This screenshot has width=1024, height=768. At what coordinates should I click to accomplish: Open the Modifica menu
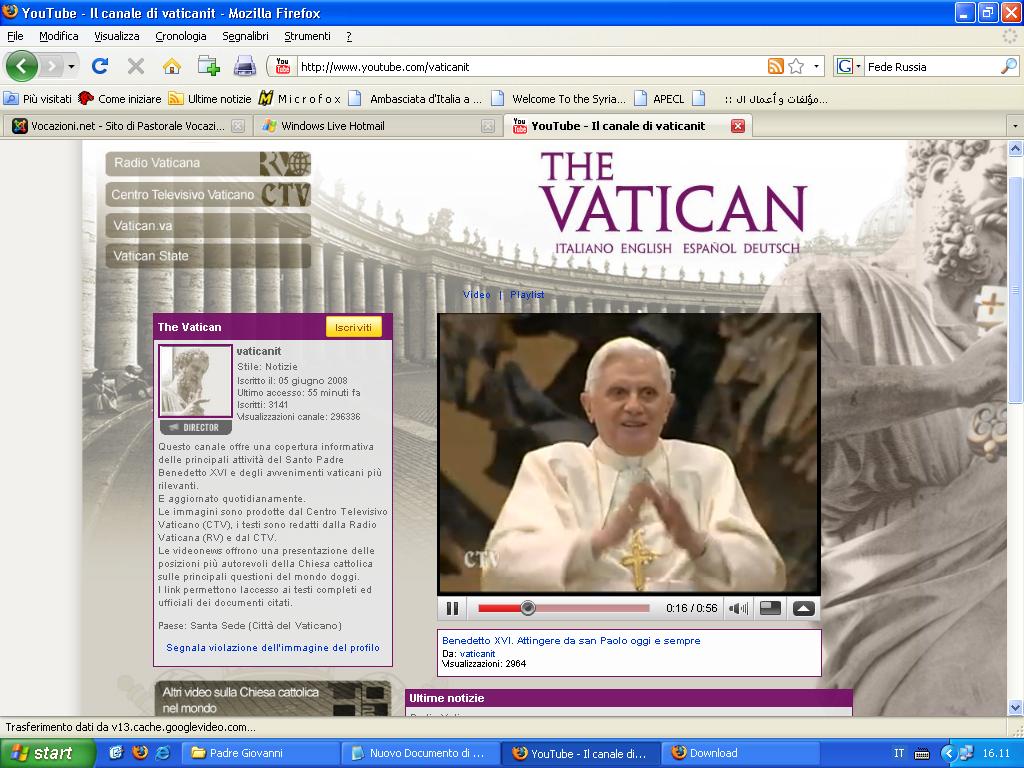pyautogui.click(x=59, y=36)
